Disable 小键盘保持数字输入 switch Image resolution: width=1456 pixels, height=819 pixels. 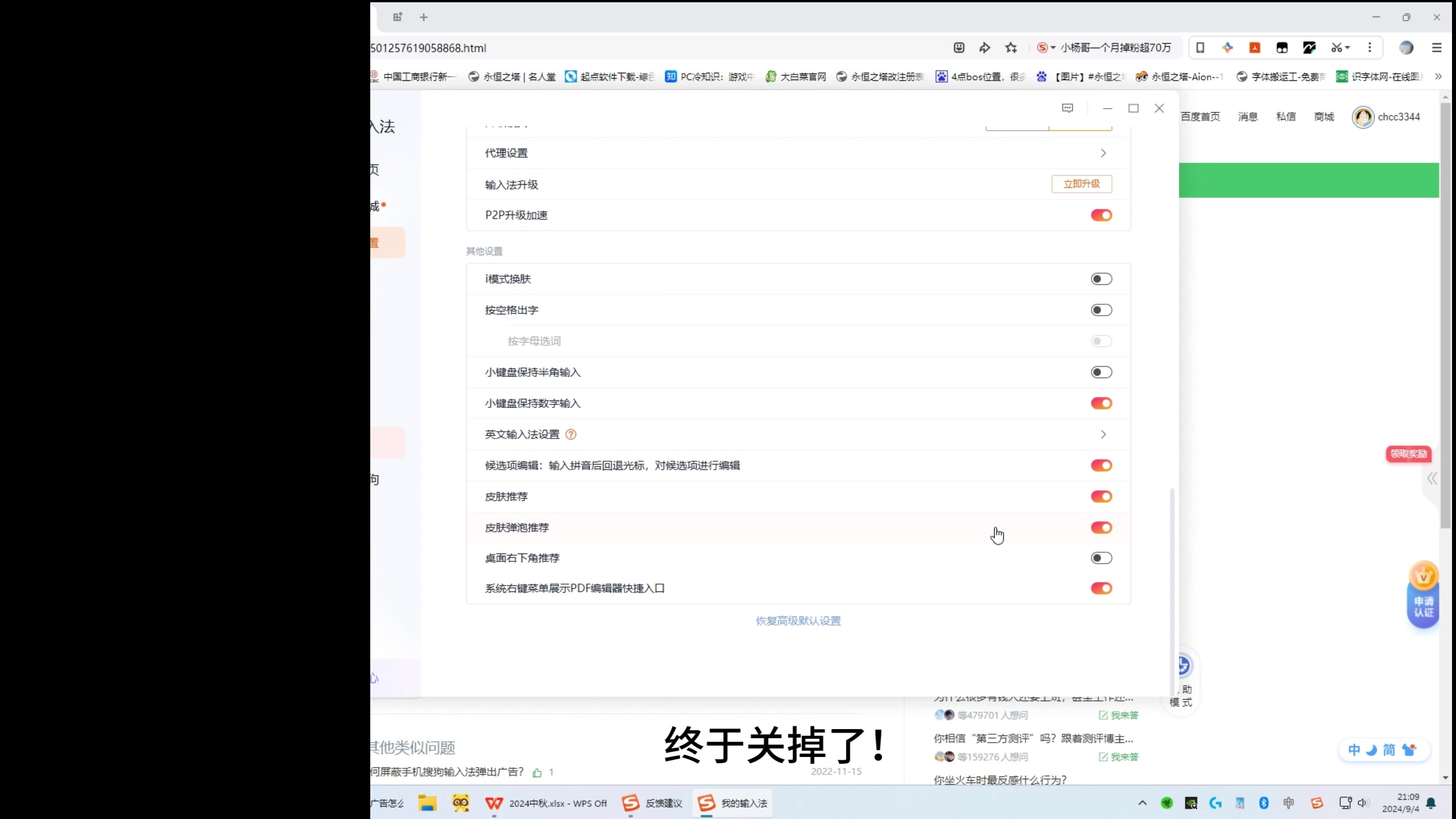(1101, 403)
